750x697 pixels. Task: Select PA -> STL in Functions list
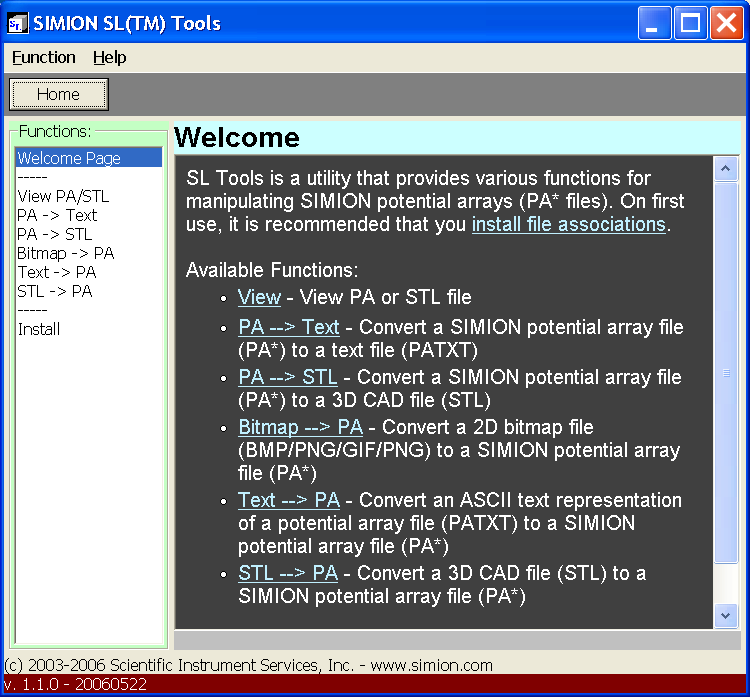pos(89,234)
